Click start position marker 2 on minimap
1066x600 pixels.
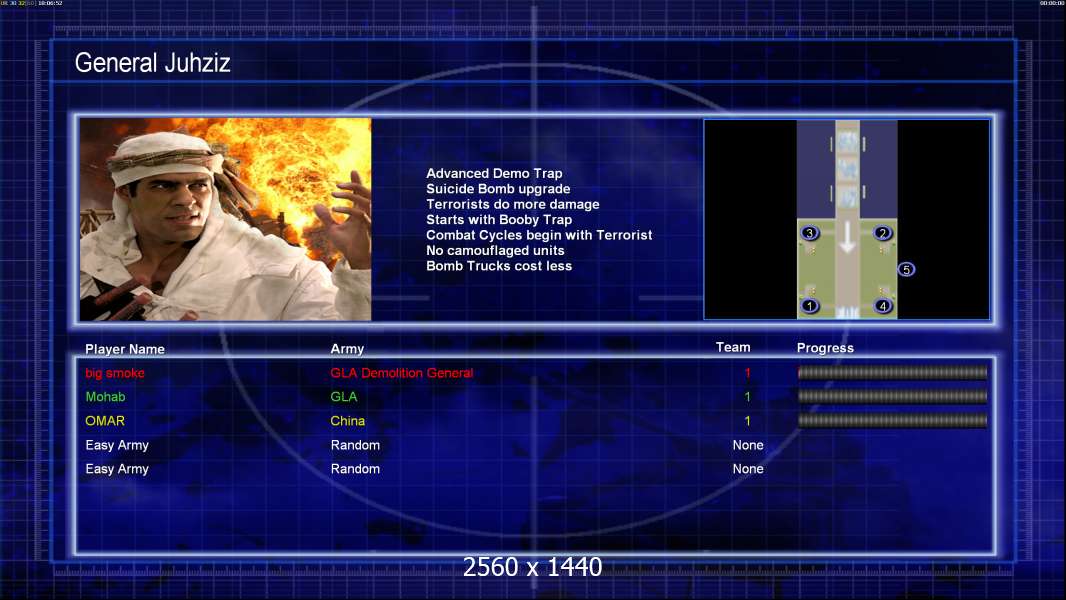pos(882,233)
